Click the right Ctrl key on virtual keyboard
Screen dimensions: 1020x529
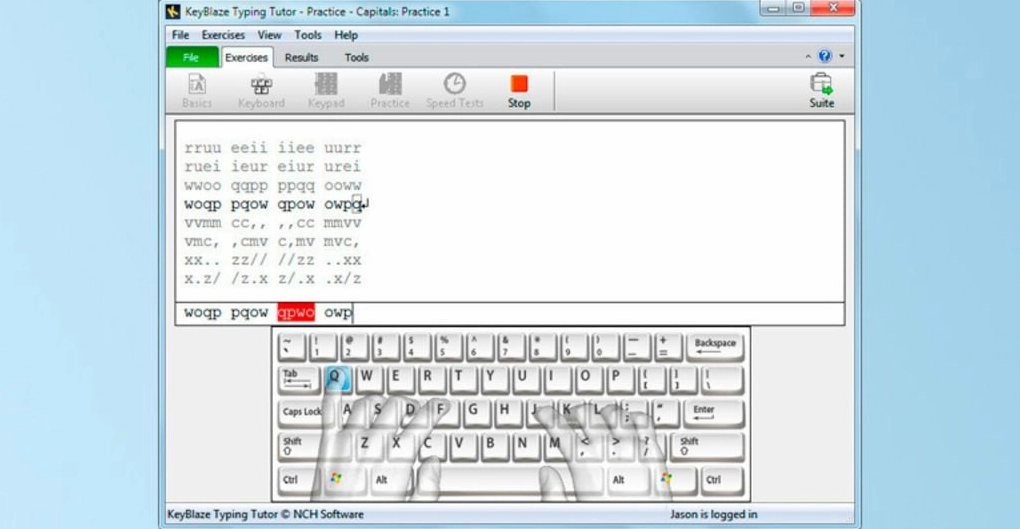(x=722, y=480)
